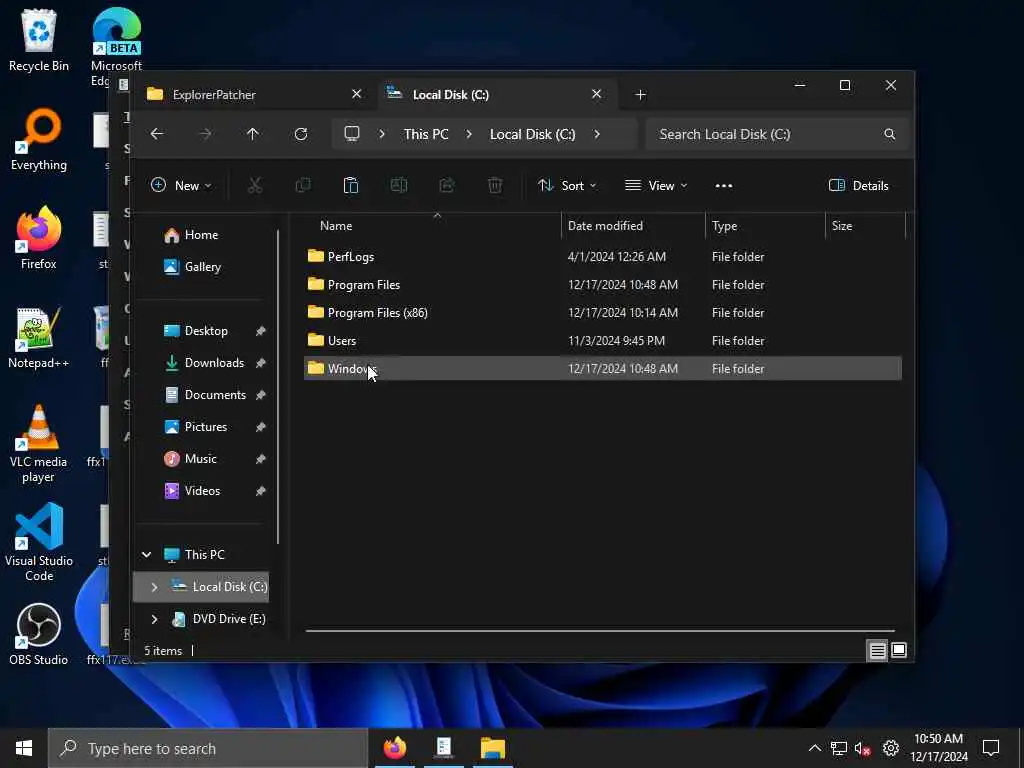Select Visual Studio Code desktop shortcut
This screenshot has width=1024, height=768.
39,542
